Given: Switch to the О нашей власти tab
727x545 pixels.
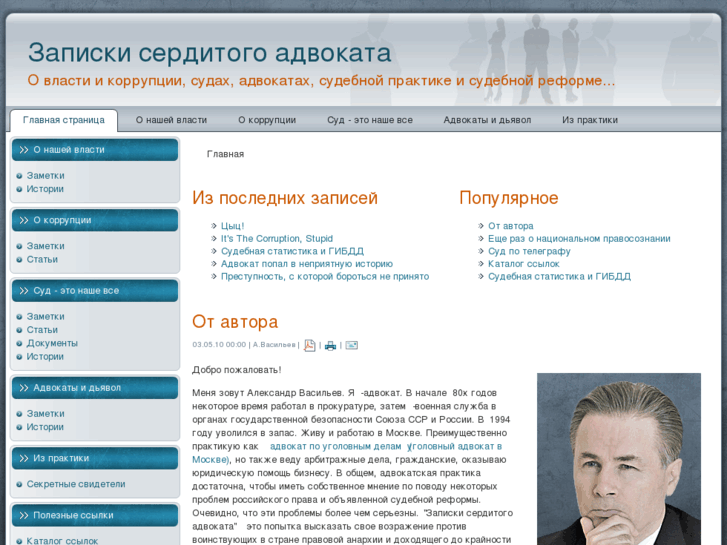Looking at the screenshot, I should point(171,120).
